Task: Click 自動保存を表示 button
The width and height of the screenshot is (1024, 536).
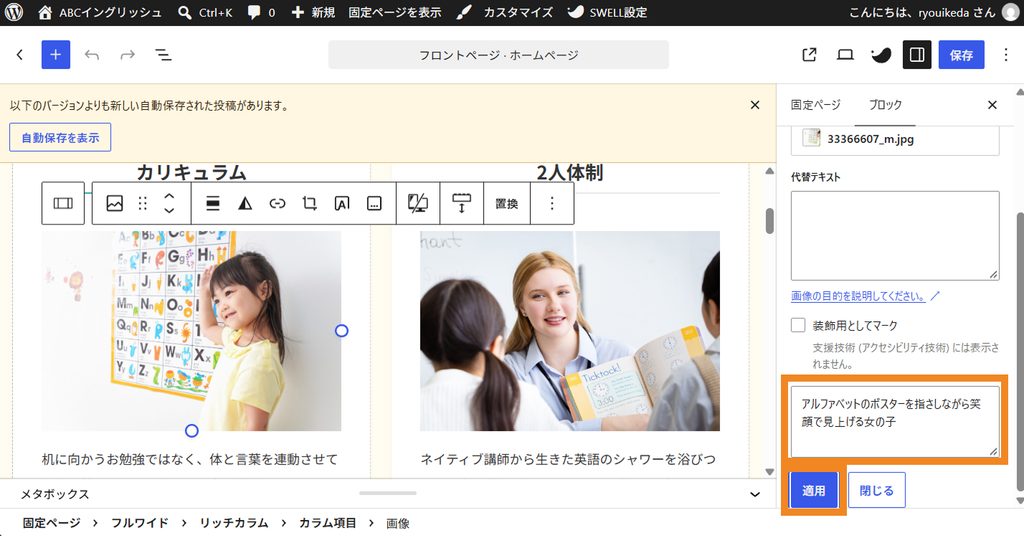Action: coord(60,138)
